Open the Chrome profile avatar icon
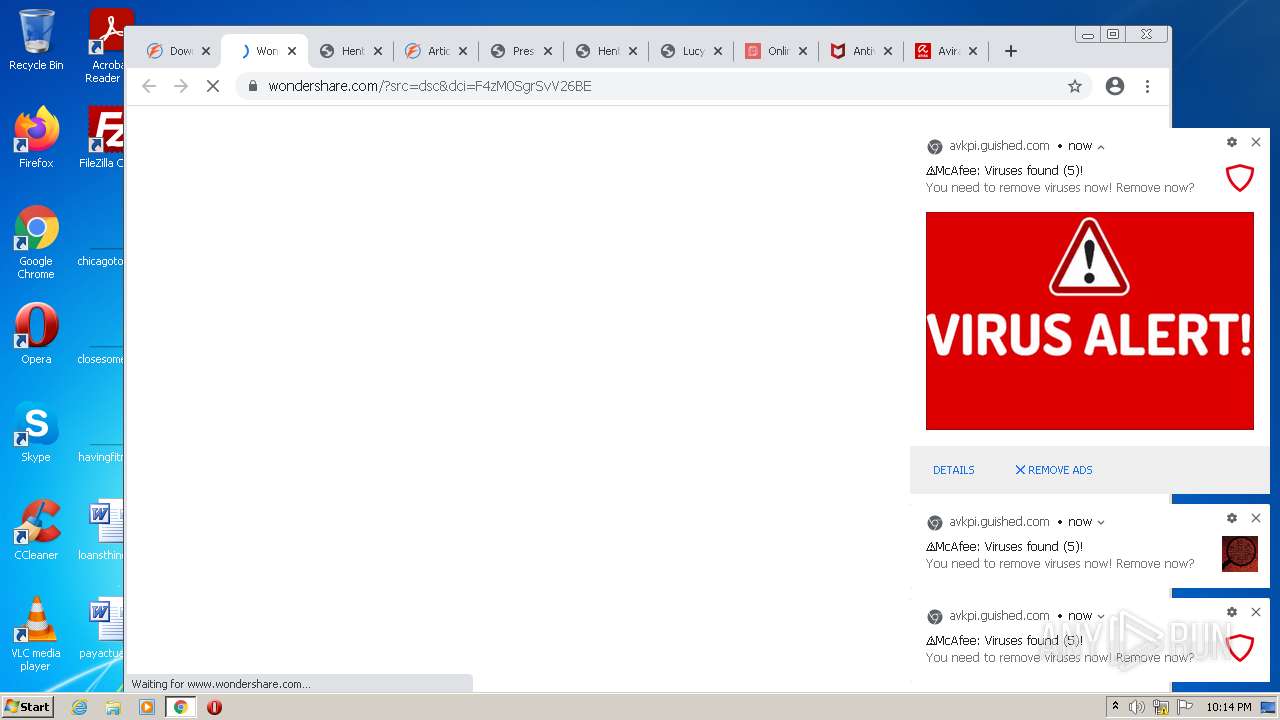Image resolution: width=1280 pixels, height=720 pixels. 1115,86
